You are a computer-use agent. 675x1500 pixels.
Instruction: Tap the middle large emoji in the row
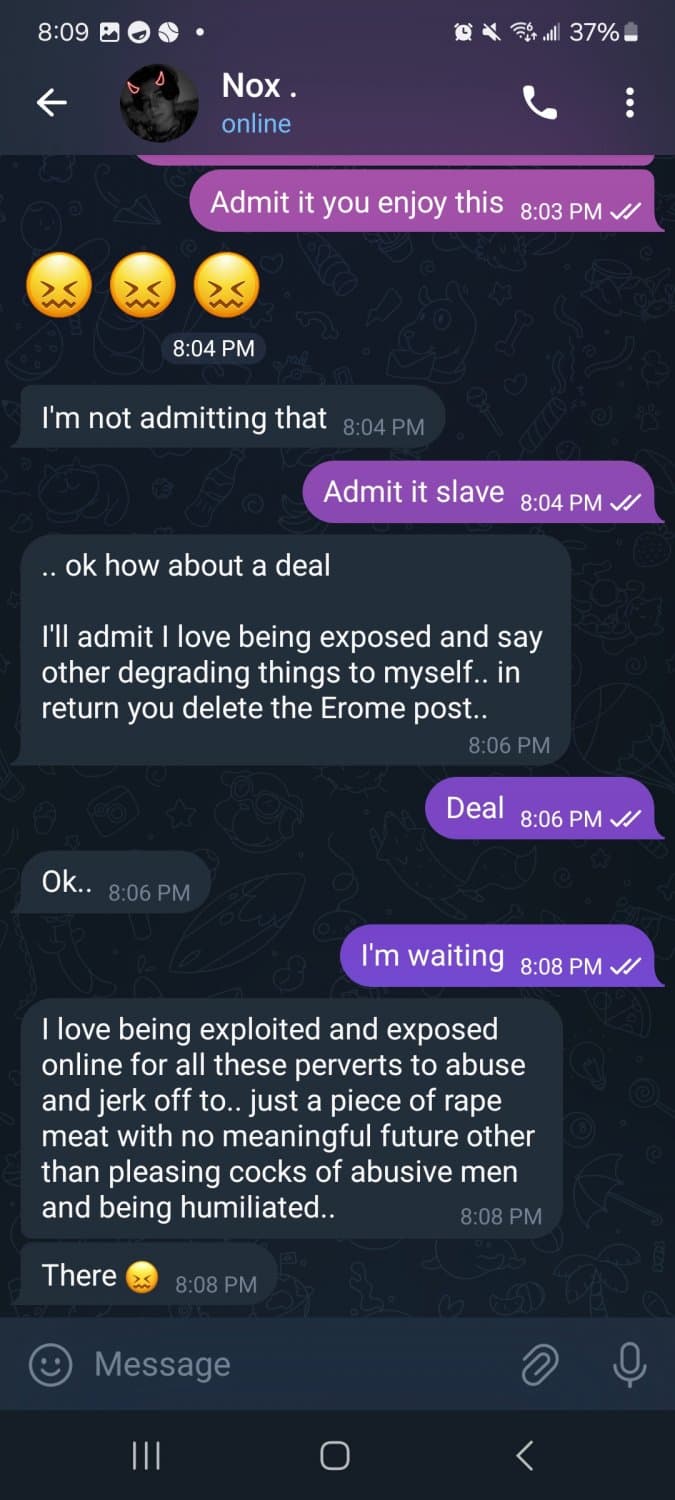point(143,286)
